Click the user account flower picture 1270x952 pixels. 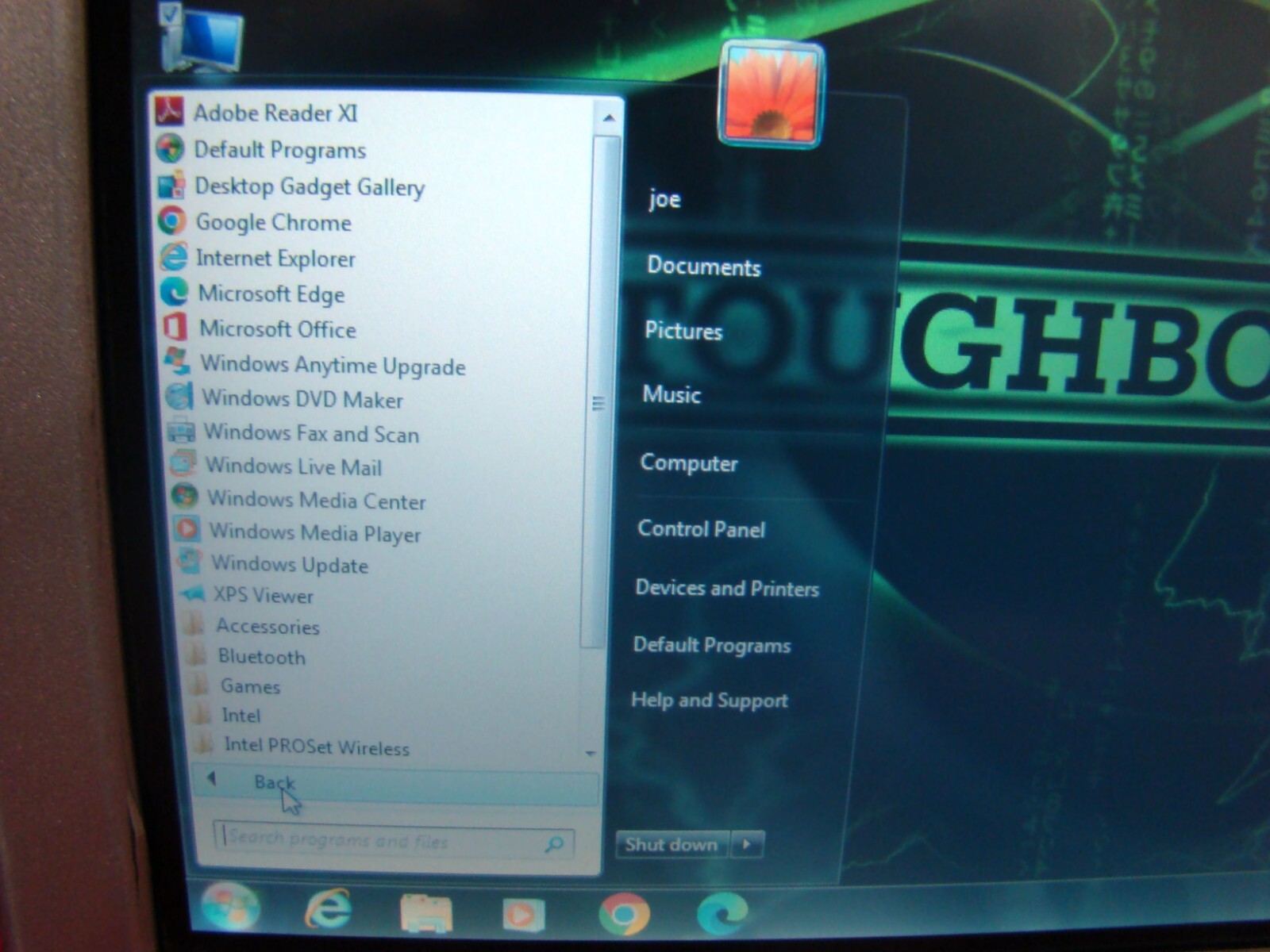771,94
